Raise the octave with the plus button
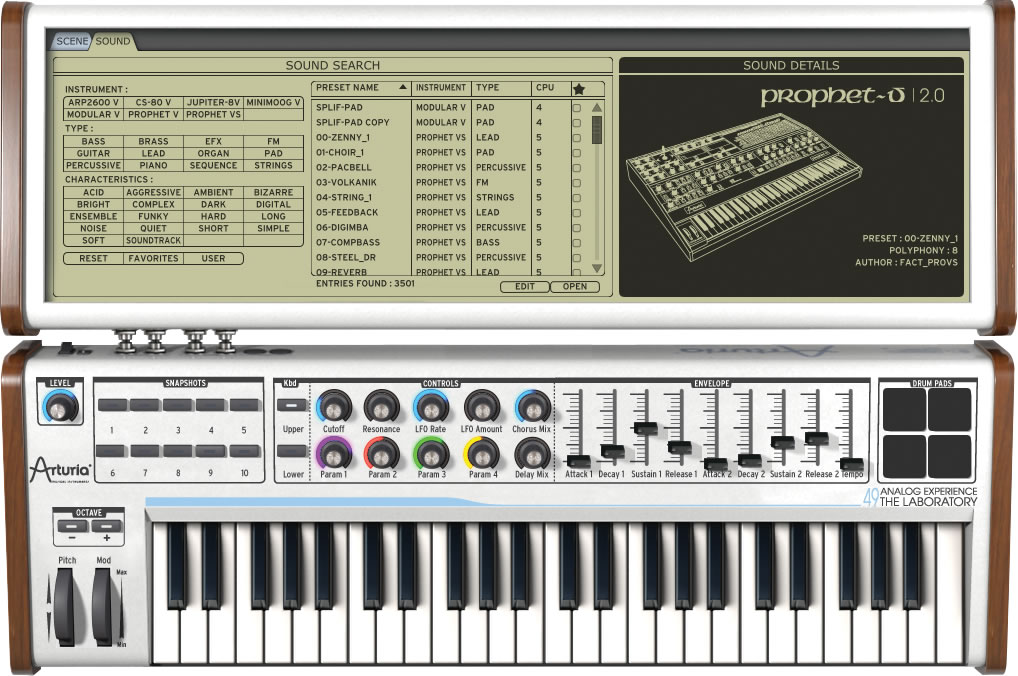The height and width of the screenshot is (676, 1018). 106,526
